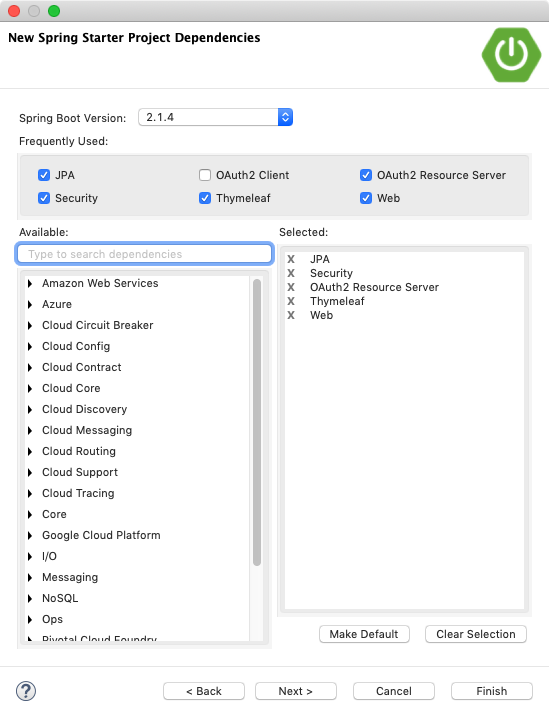This screenshot has height=717, width=549.
Task: Click the Clear Selection button
Action: [x=476, y=634]
